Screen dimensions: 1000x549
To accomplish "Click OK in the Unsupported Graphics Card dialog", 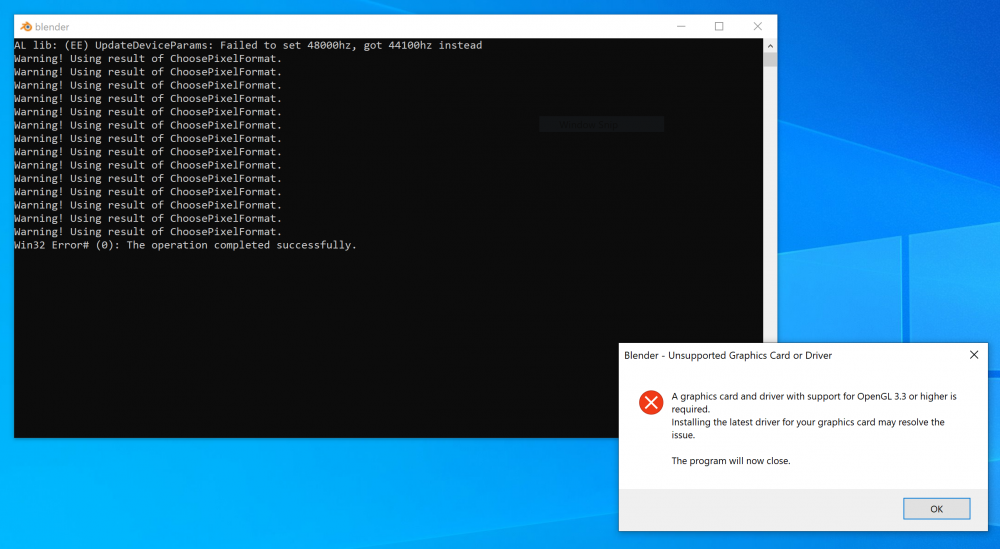I will pos(936,509).
